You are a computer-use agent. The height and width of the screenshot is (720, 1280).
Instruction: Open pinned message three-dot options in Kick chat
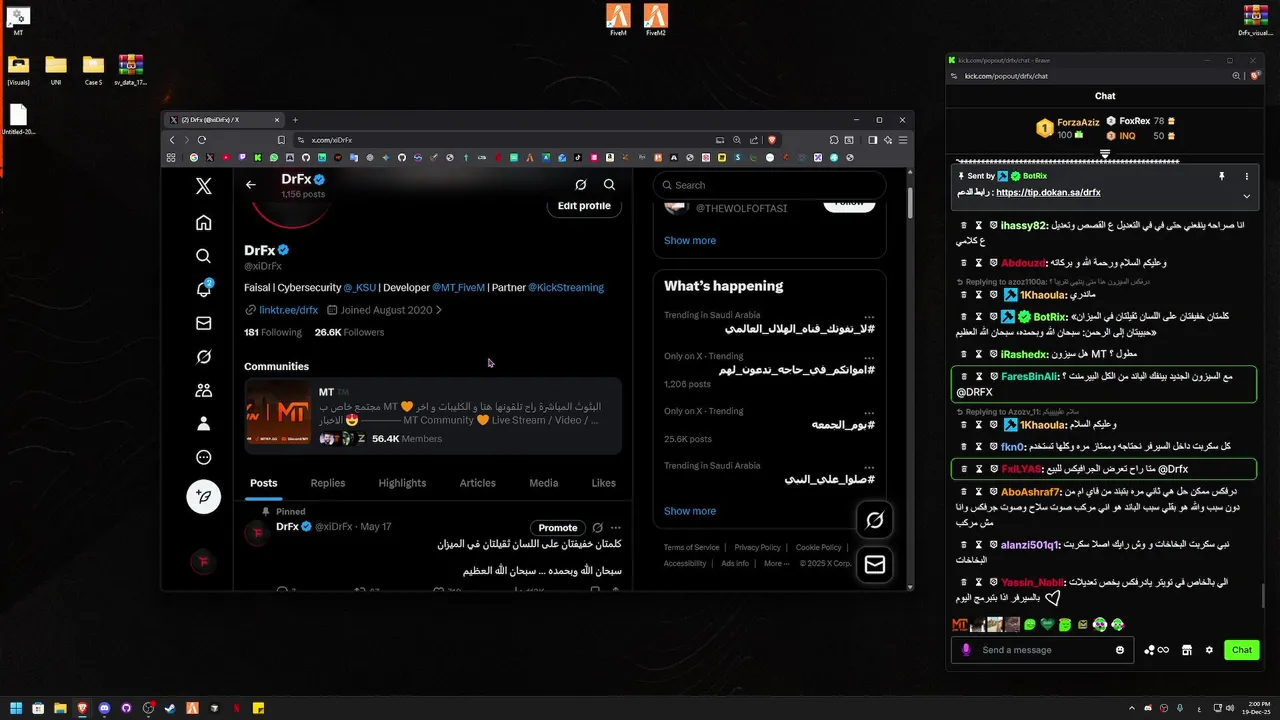[1247, 176]
